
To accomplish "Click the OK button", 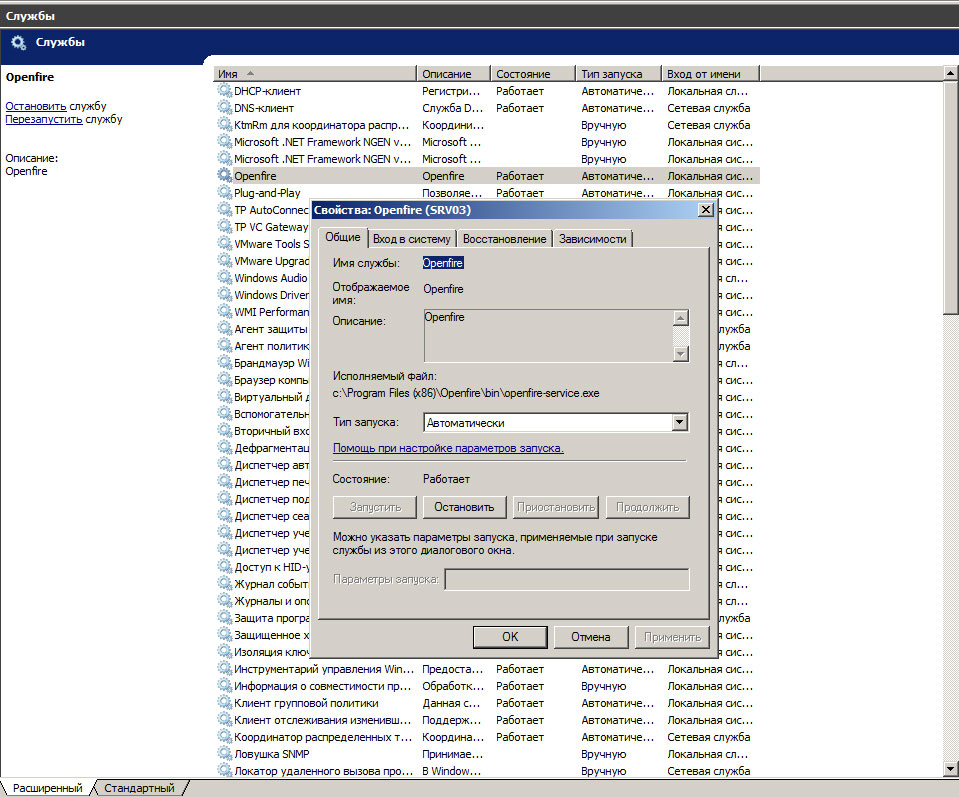I will [x=510, y=637].
